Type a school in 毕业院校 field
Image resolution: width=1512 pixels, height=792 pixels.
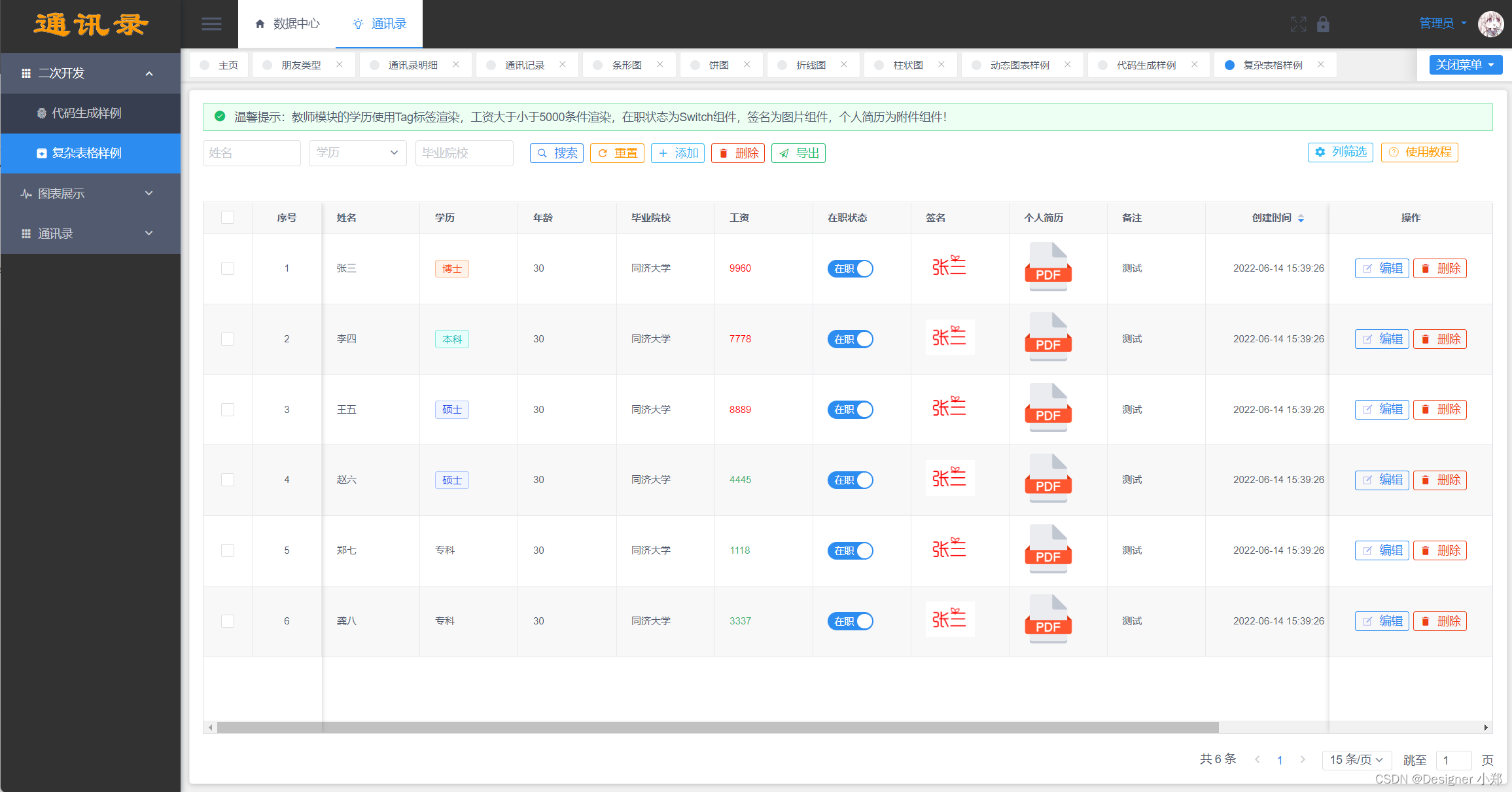[x=464, y=153]
